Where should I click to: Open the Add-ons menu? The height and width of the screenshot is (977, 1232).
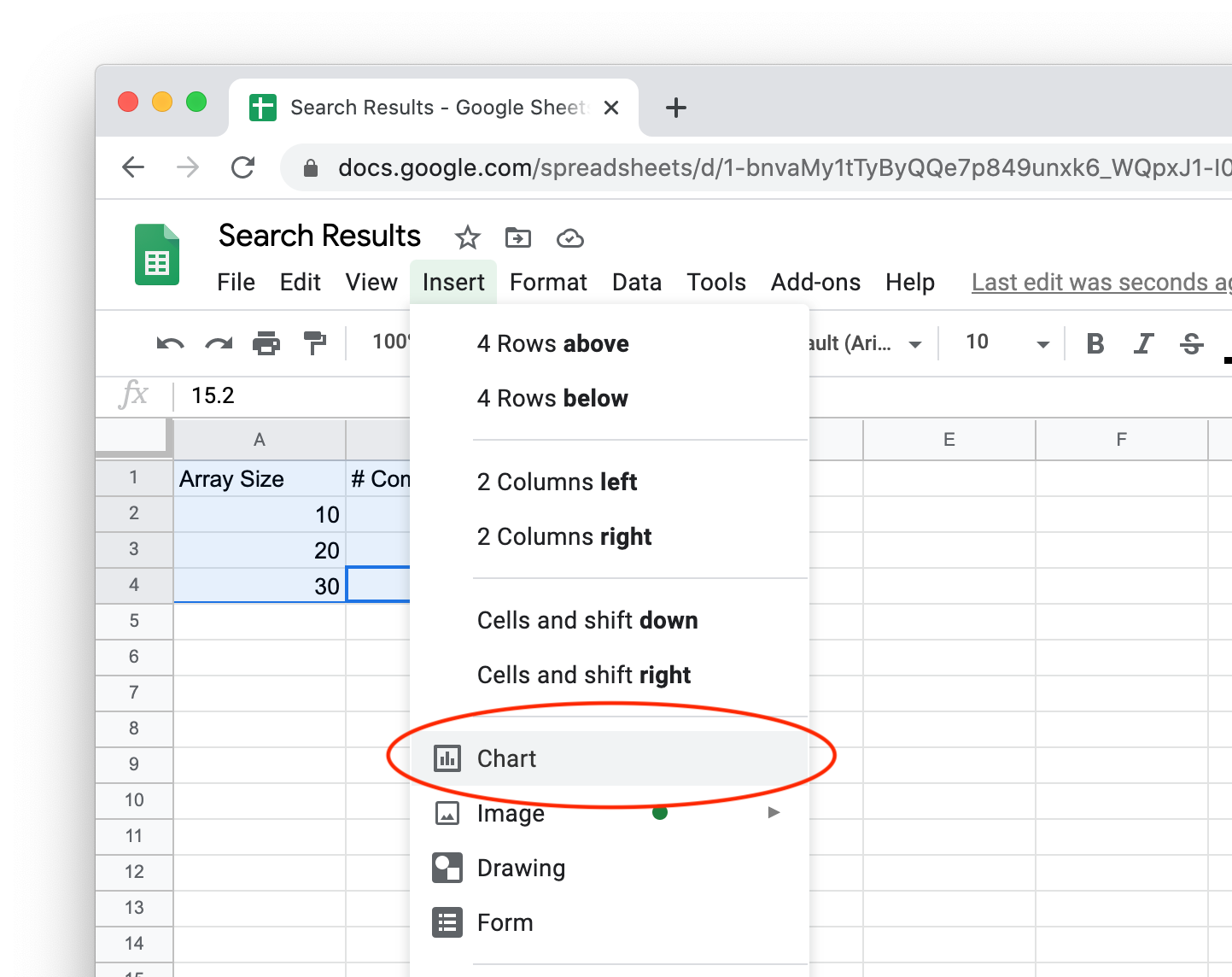click(815, 283)
